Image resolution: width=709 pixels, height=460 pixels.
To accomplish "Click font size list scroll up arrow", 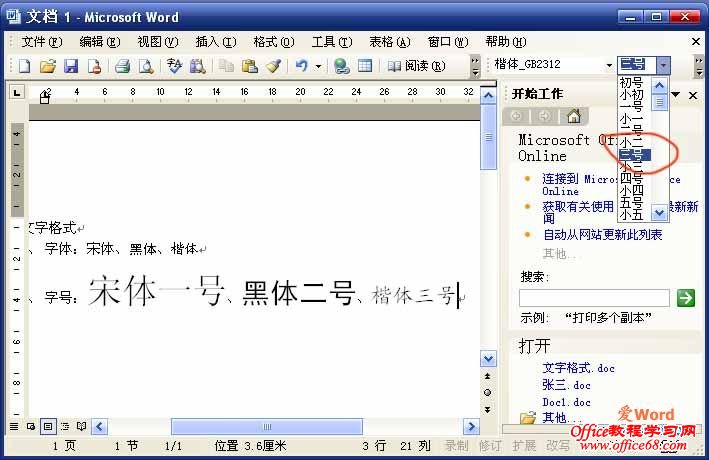I will coord(659,85).
